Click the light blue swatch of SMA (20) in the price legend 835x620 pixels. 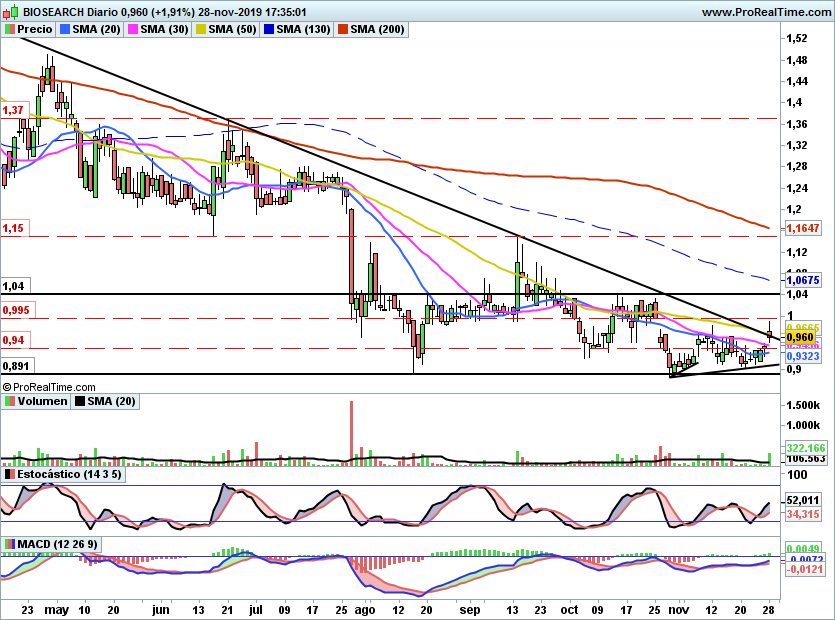(65, 29)
